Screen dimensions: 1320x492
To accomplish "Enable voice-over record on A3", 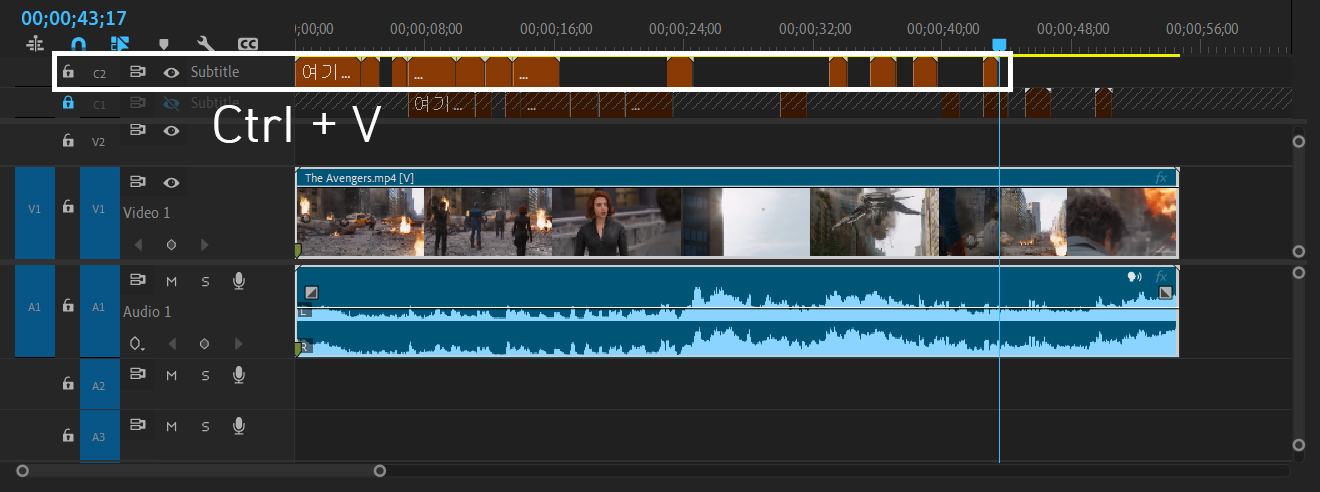I will [x=238, y=426].
